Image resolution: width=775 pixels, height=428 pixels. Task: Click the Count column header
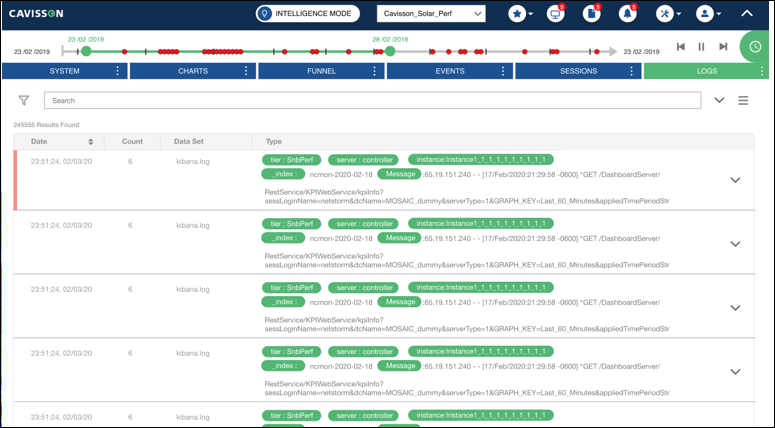coord(132,141)
